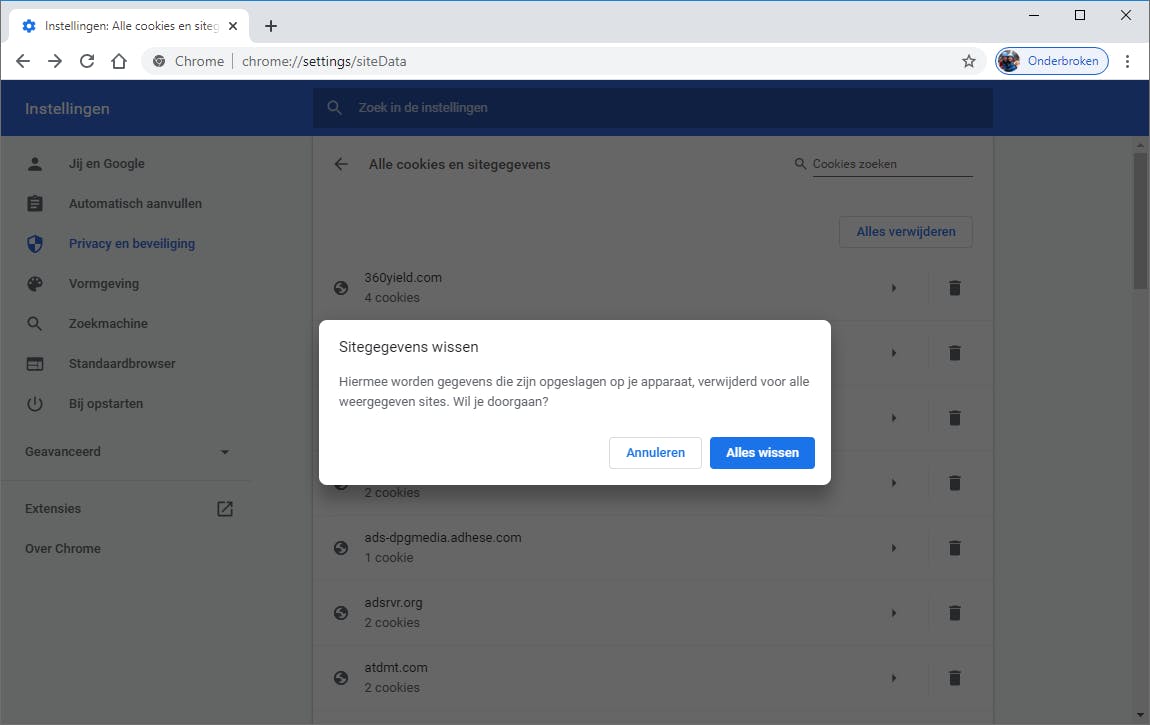Expand 360yield.com cookie details
Image resolution: width=1150 pixels, height=725 pixels.
(x=893, y=288)
